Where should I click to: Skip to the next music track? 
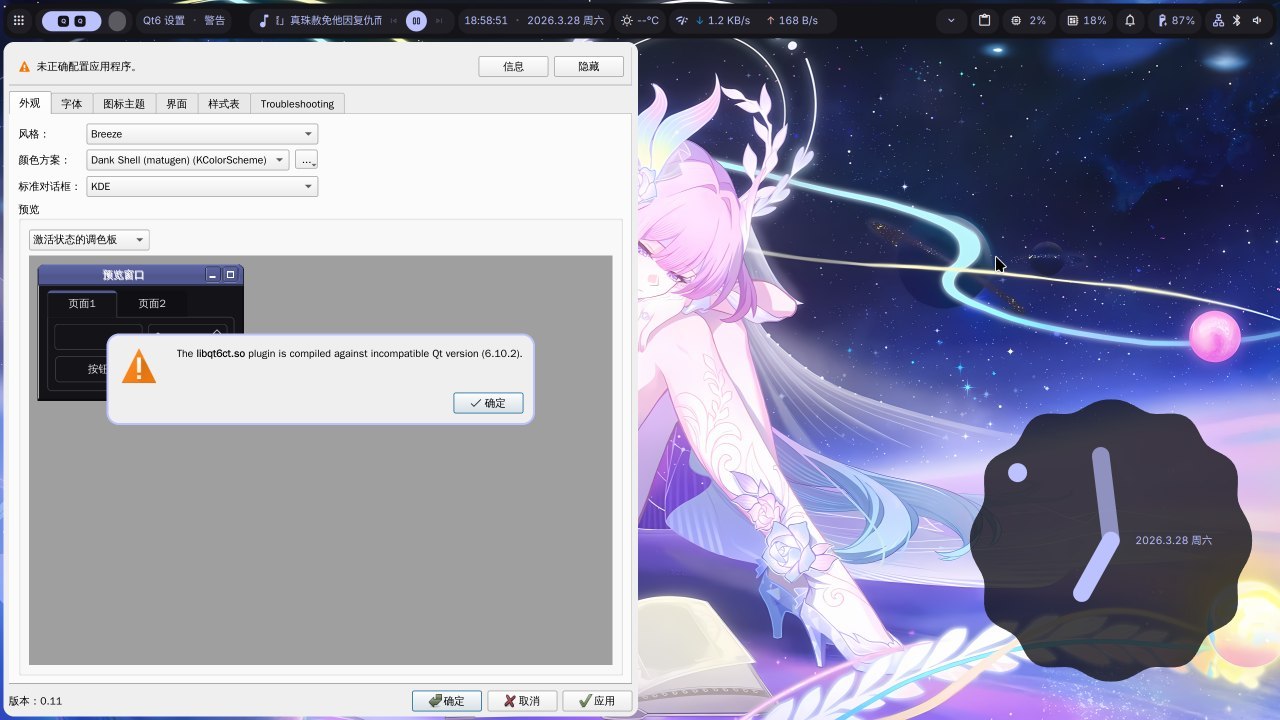438,20
